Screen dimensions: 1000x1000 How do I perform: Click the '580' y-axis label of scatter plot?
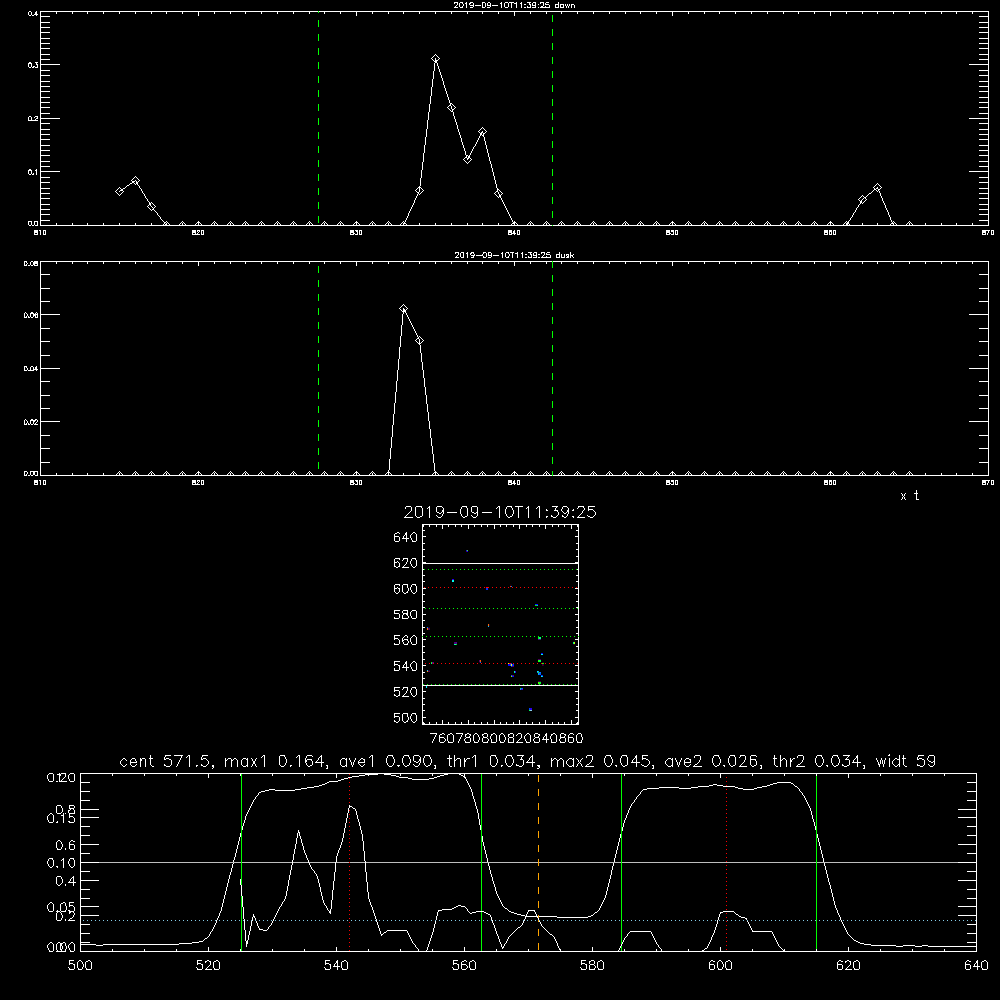(406, 615)
